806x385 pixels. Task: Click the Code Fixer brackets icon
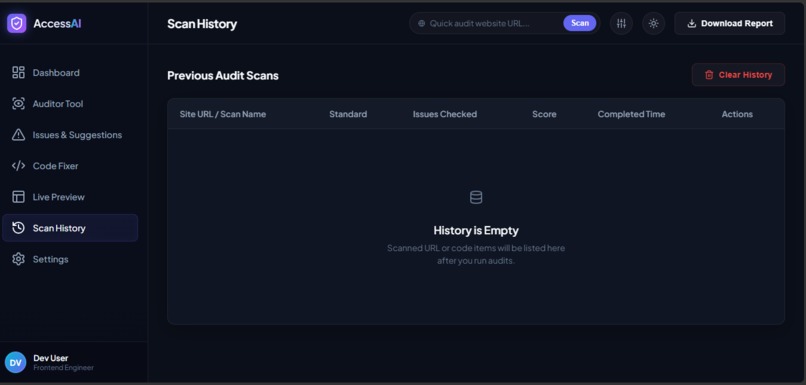[19, 166]
